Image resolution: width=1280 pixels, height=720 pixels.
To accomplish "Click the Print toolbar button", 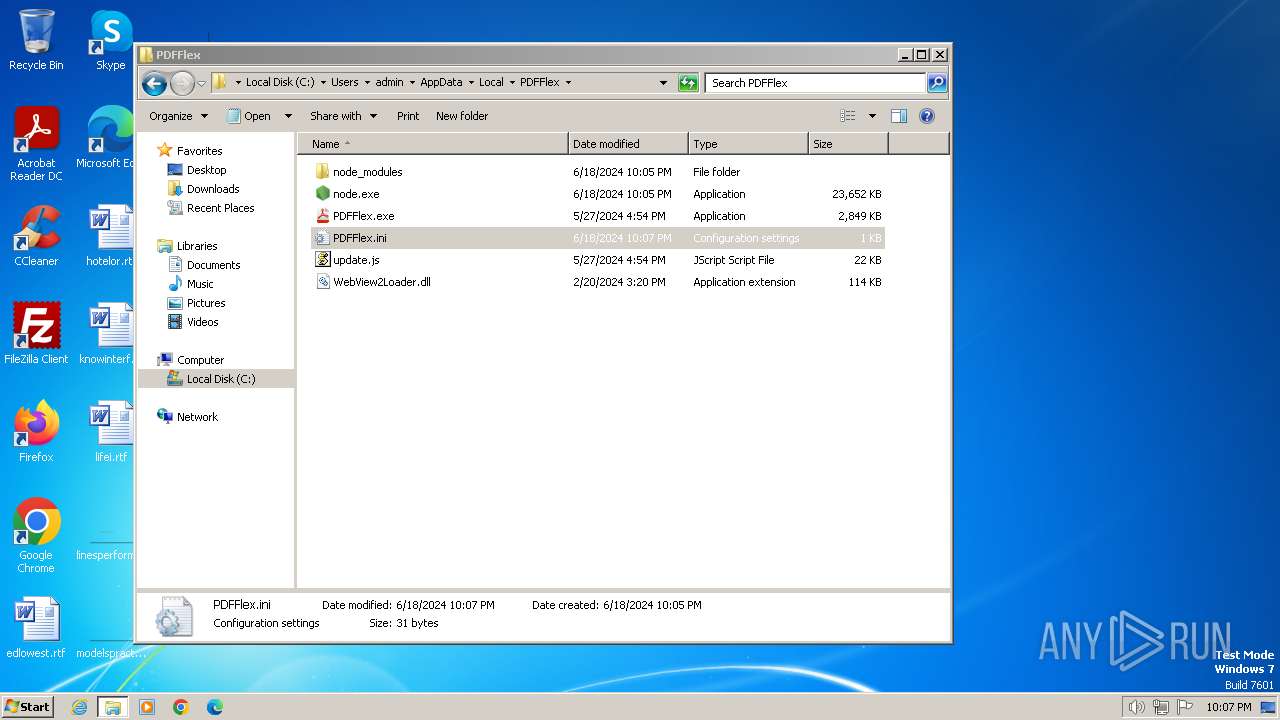I will 408,116.
